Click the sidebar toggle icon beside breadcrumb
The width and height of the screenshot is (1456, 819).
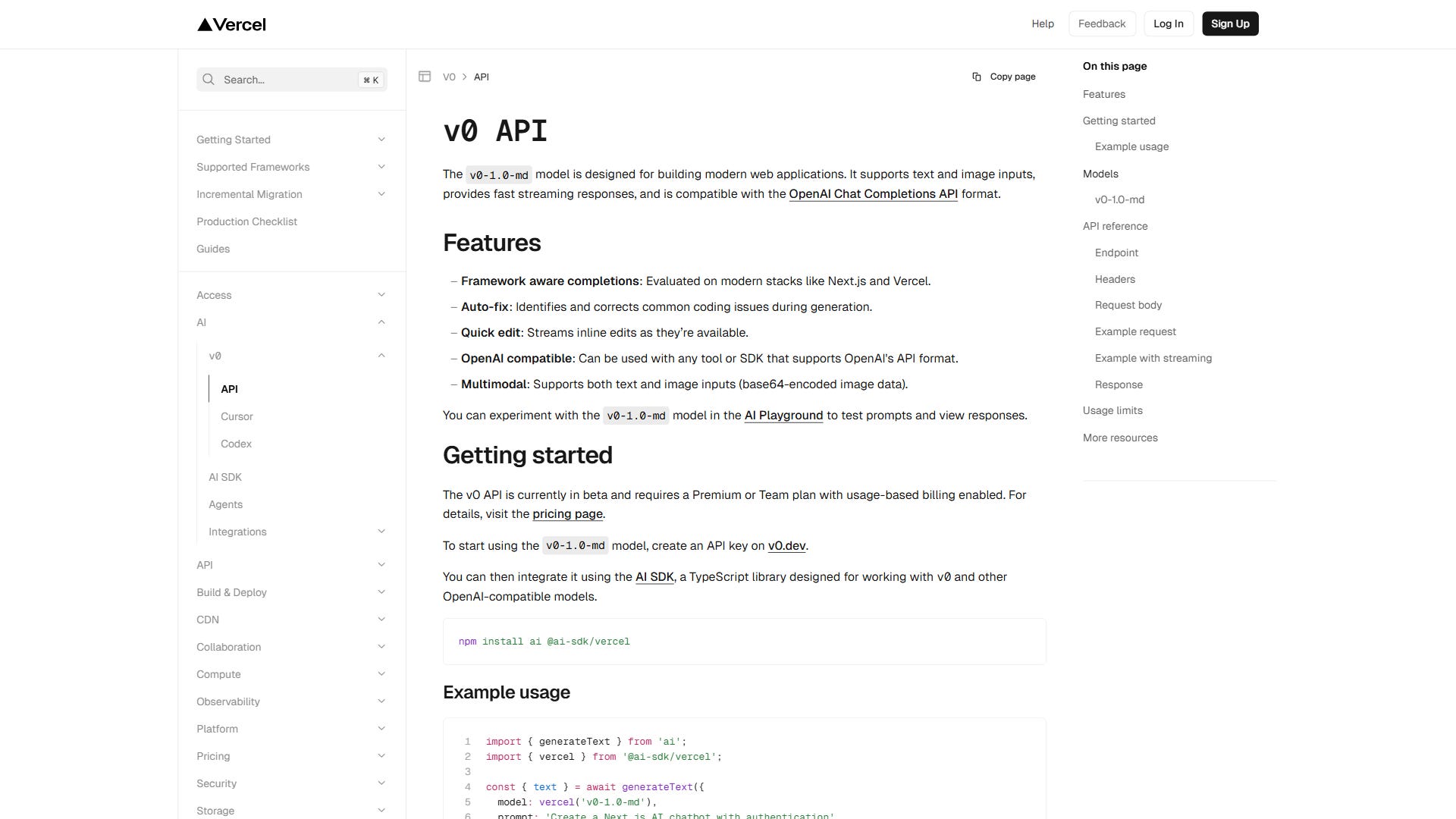[x=425, y=77]
